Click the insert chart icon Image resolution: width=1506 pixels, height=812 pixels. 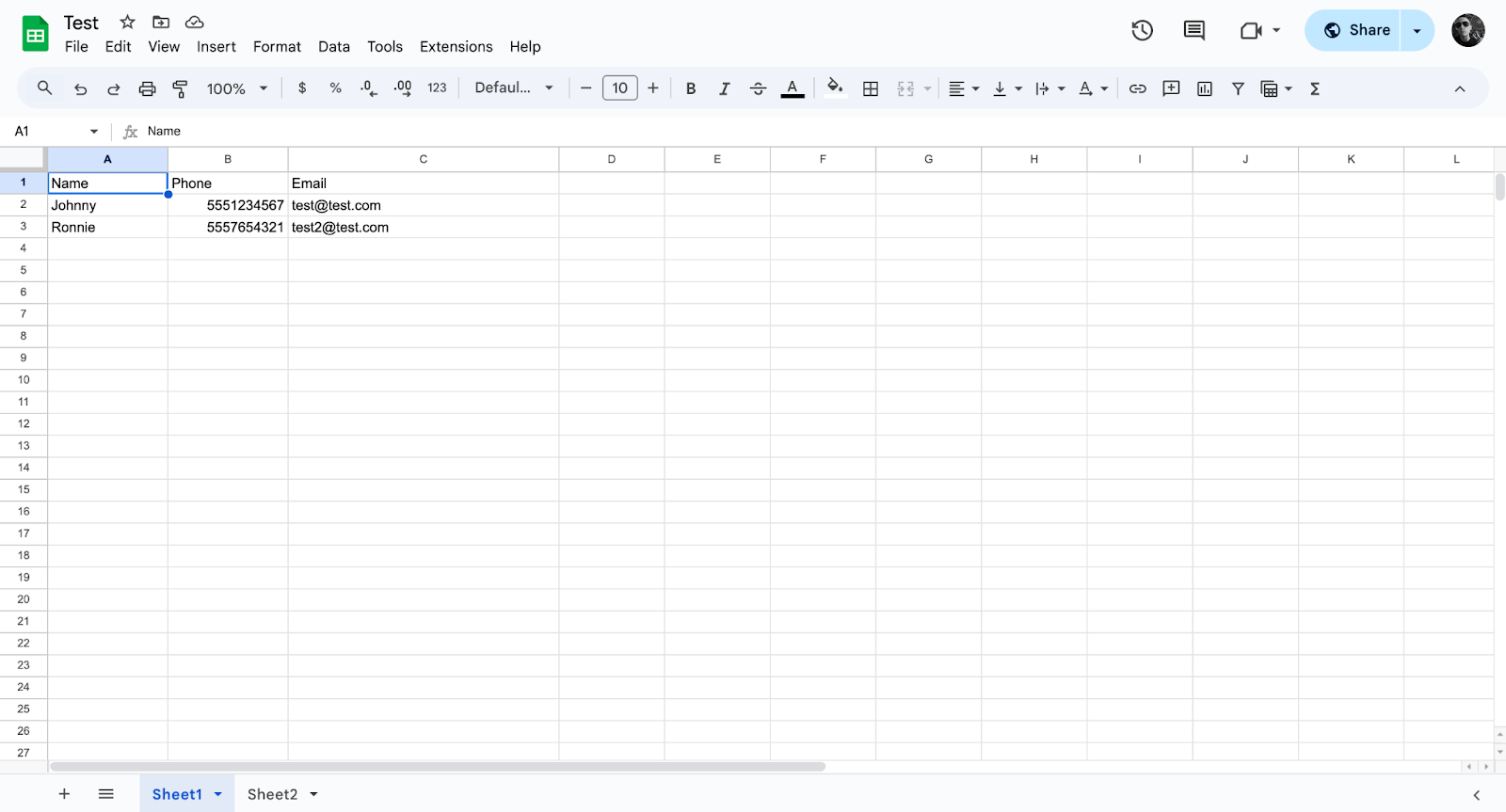point(1204,88)
